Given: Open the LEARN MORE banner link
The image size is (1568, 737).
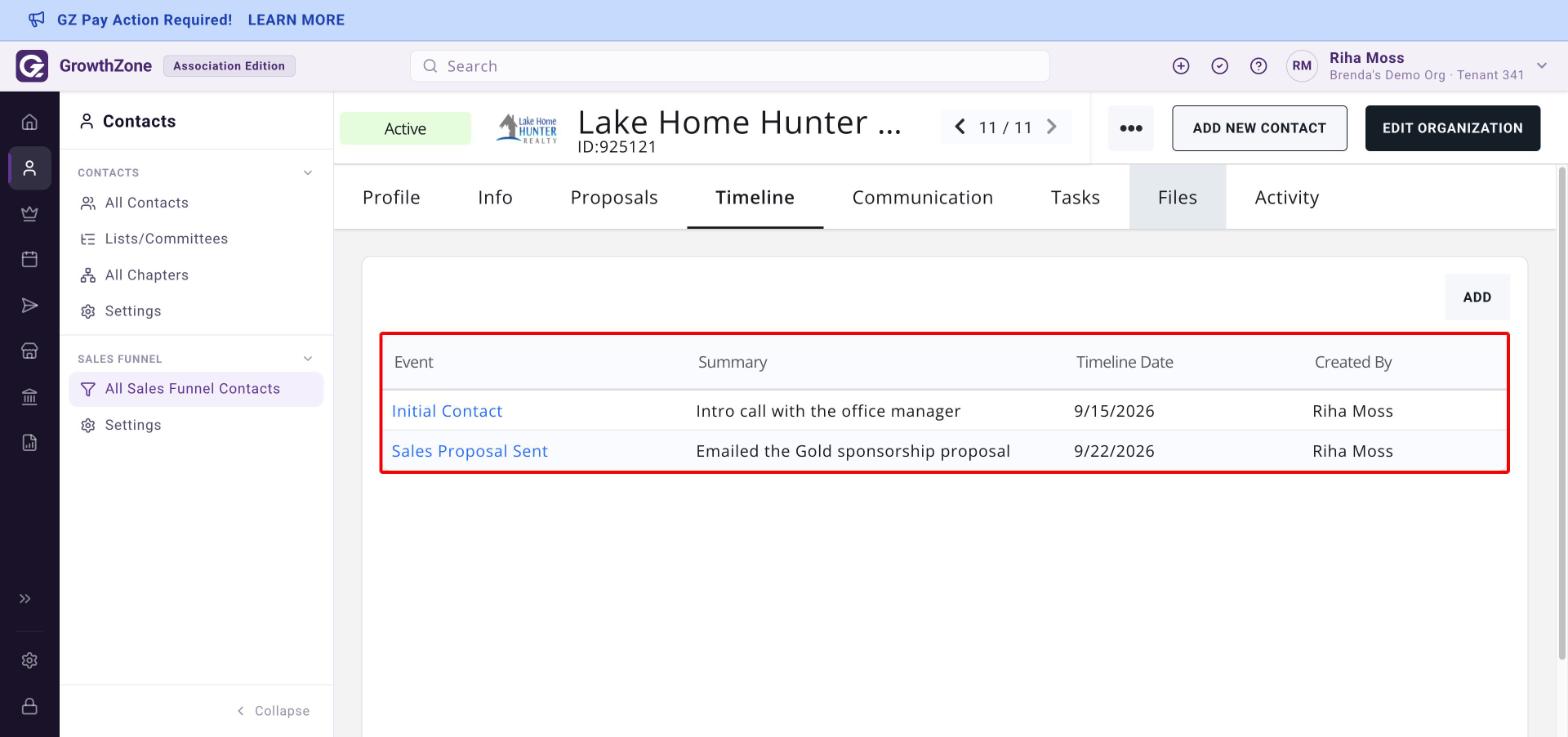Looking at the screenshot, I should 296,20.
